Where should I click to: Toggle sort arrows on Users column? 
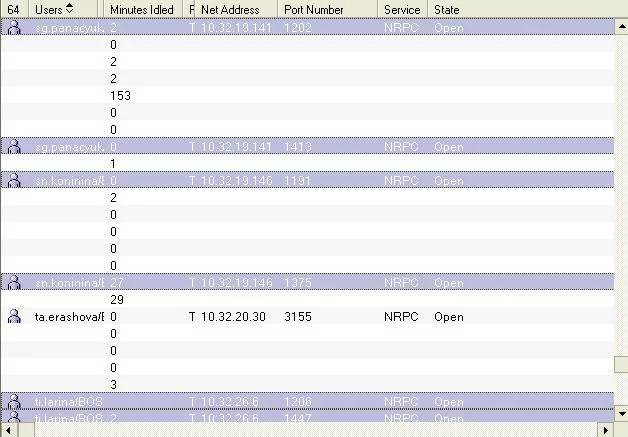69,9
